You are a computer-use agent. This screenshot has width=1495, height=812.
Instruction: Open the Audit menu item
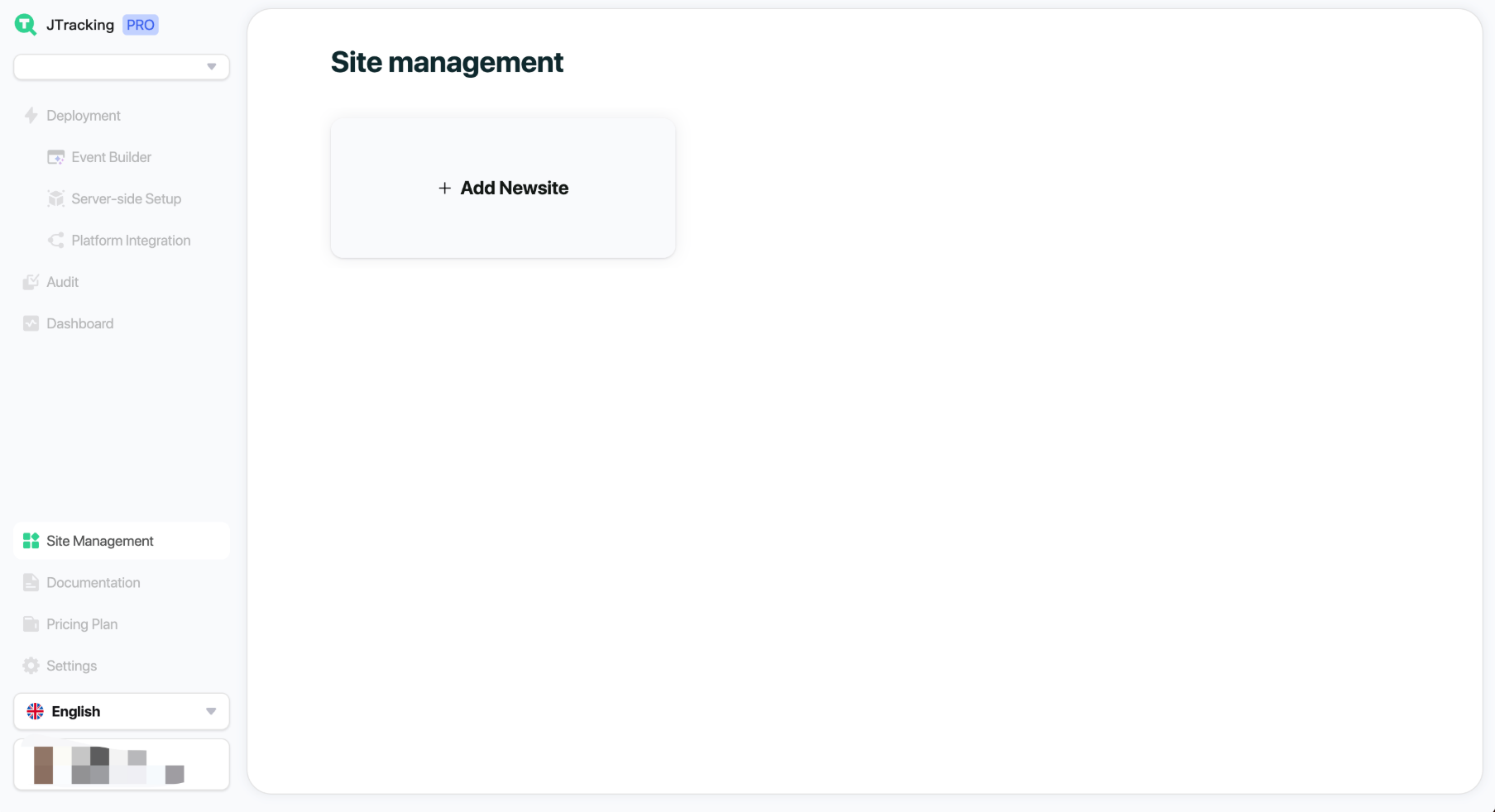coord(63,282)
